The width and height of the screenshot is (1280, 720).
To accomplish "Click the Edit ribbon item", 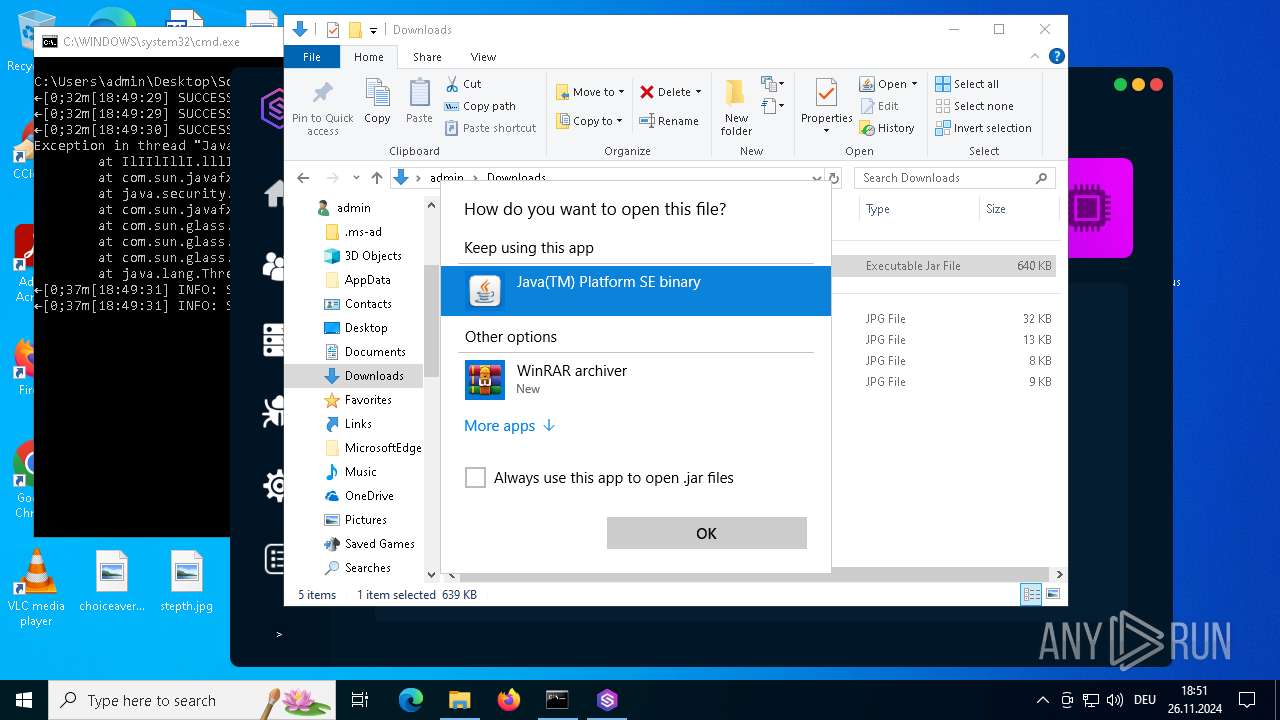I will (x=878, y=106).
